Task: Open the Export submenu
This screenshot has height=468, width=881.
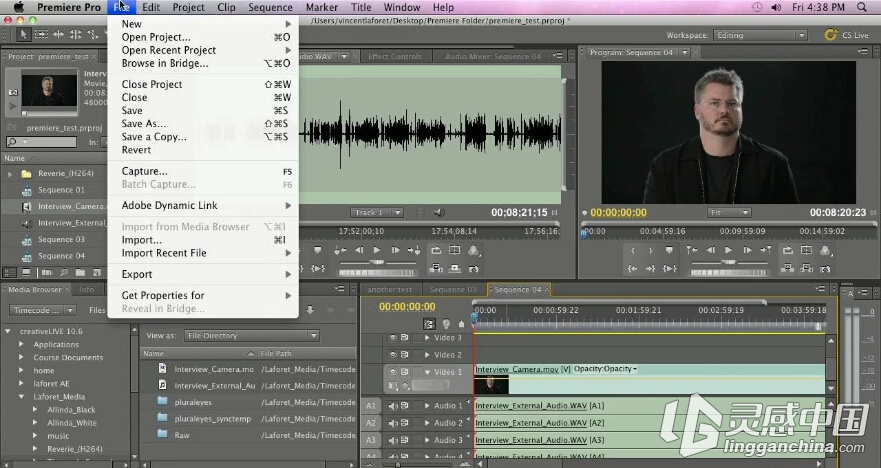Action: (203, 274)
